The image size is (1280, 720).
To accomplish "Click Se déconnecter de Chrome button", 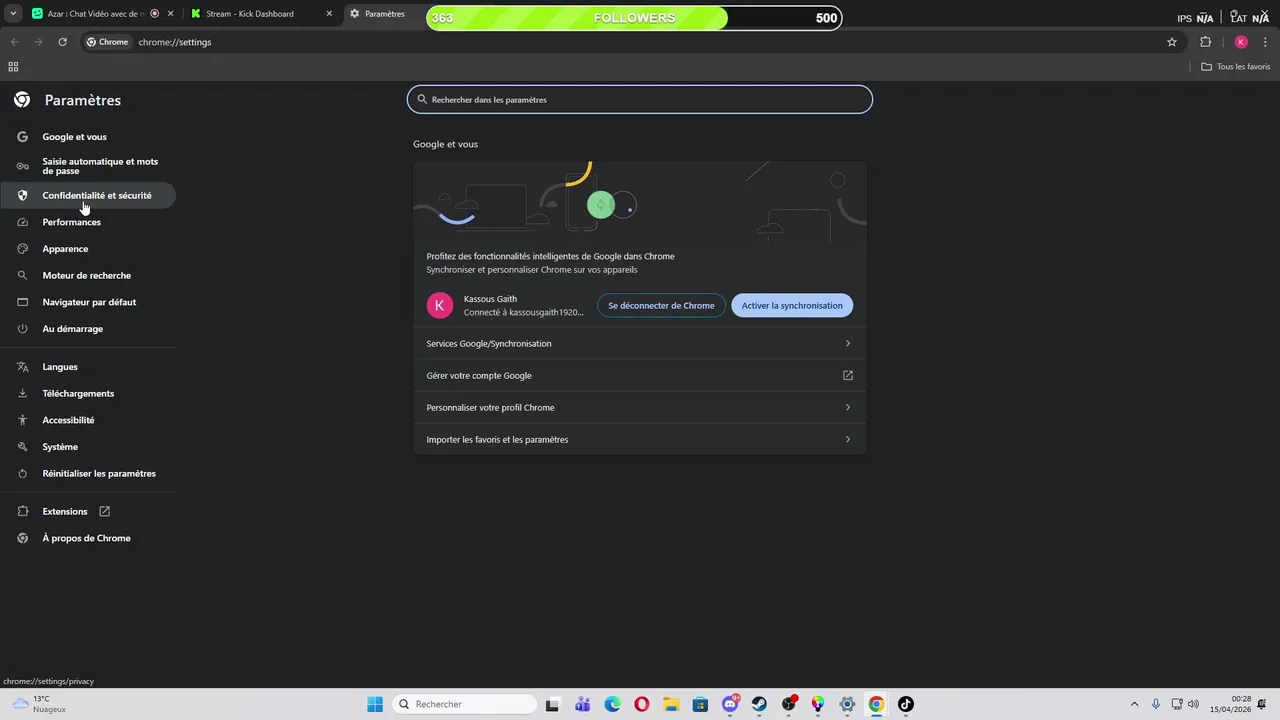I will 661,306.
